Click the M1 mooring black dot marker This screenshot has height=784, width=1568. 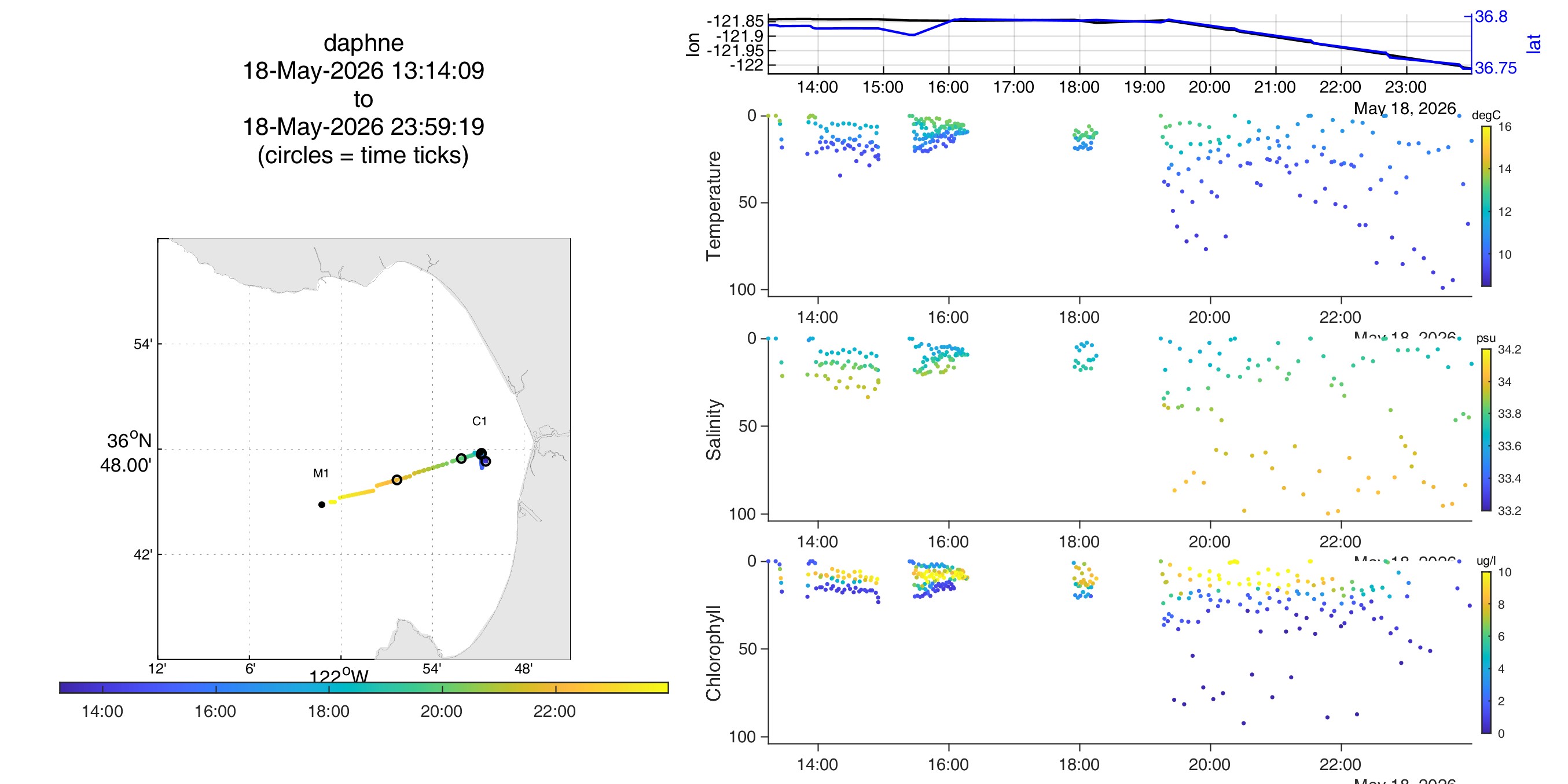321,505
